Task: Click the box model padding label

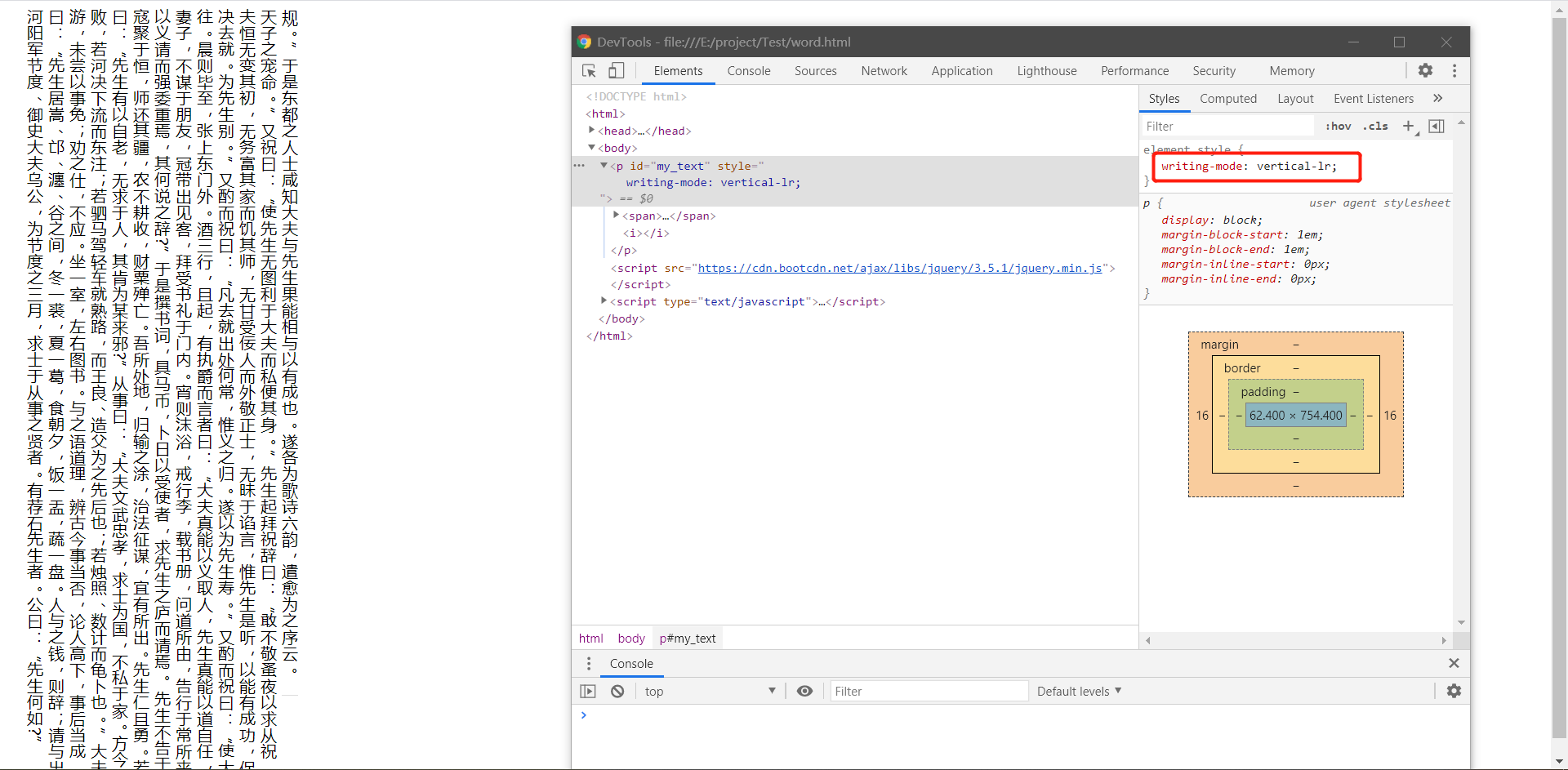Action: coord(1263,392)
